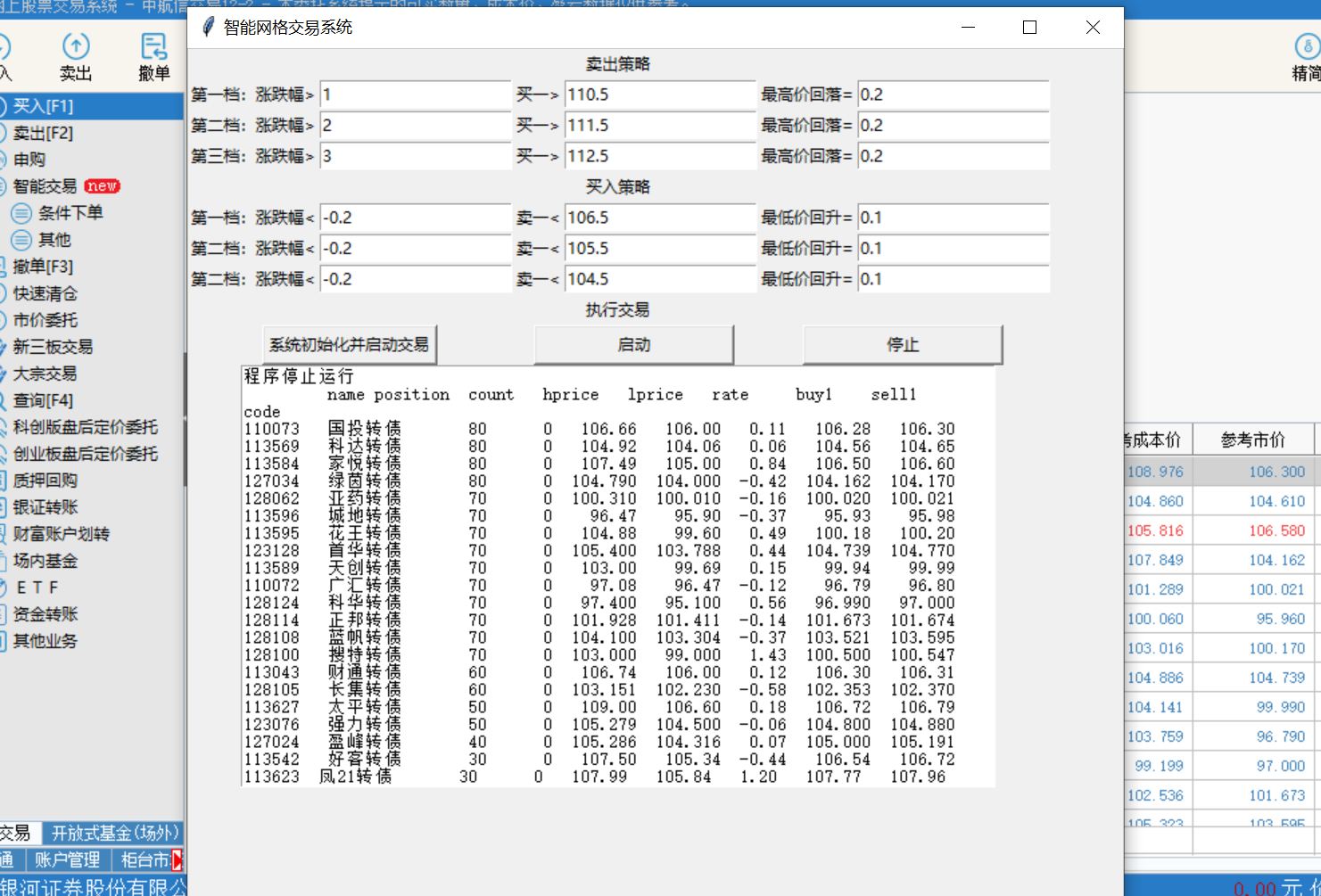This screenshot has width=1321, height=896.
Task: Click the 卖出 sell toolbar icon
Action: click(76, 46)
